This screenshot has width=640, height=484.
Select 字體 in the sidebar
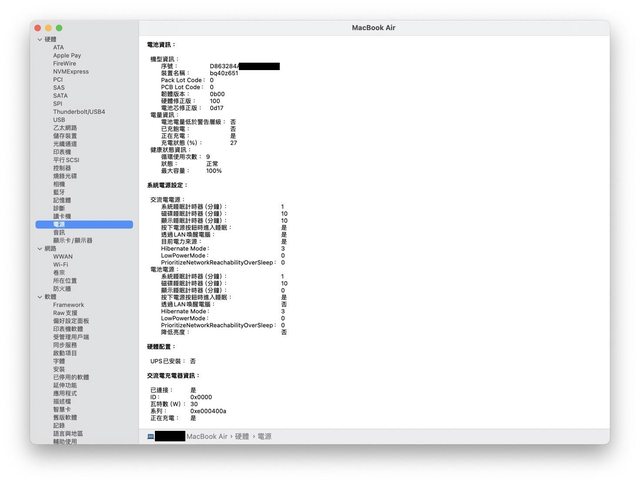(x=59, y=361)
